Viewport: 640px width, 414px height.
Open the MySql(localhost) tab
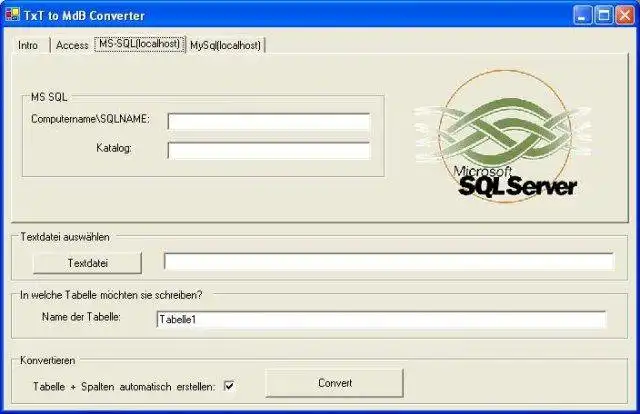click(226, 45)
